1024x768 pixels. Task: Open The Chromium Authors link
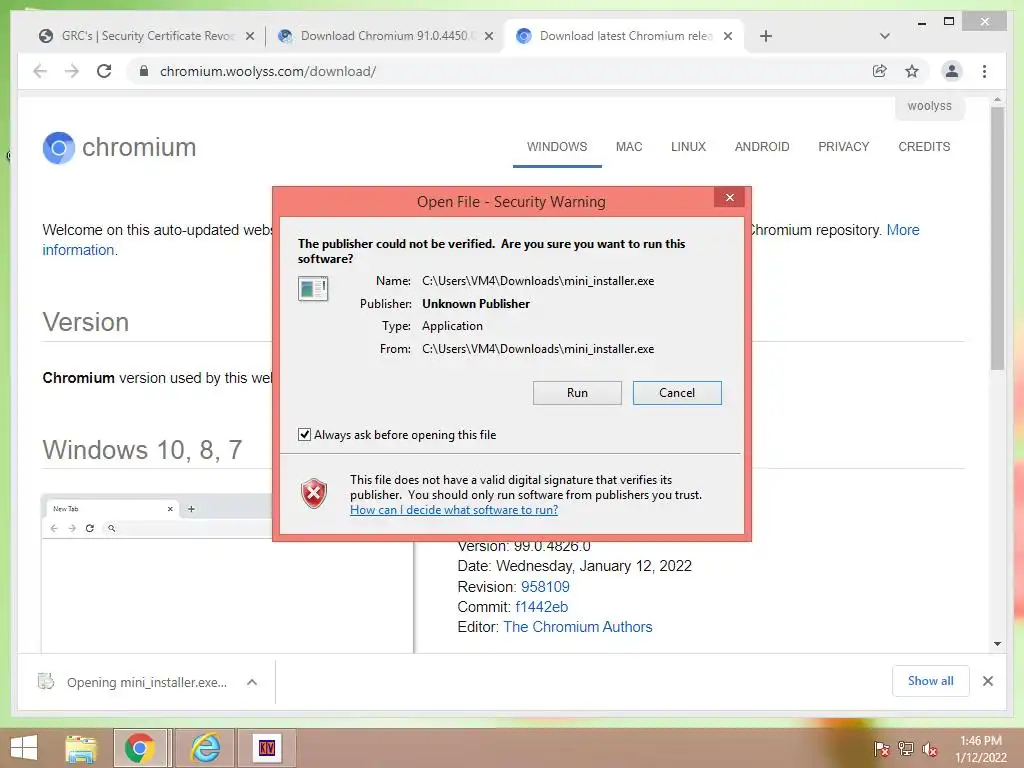pos(577,627)
